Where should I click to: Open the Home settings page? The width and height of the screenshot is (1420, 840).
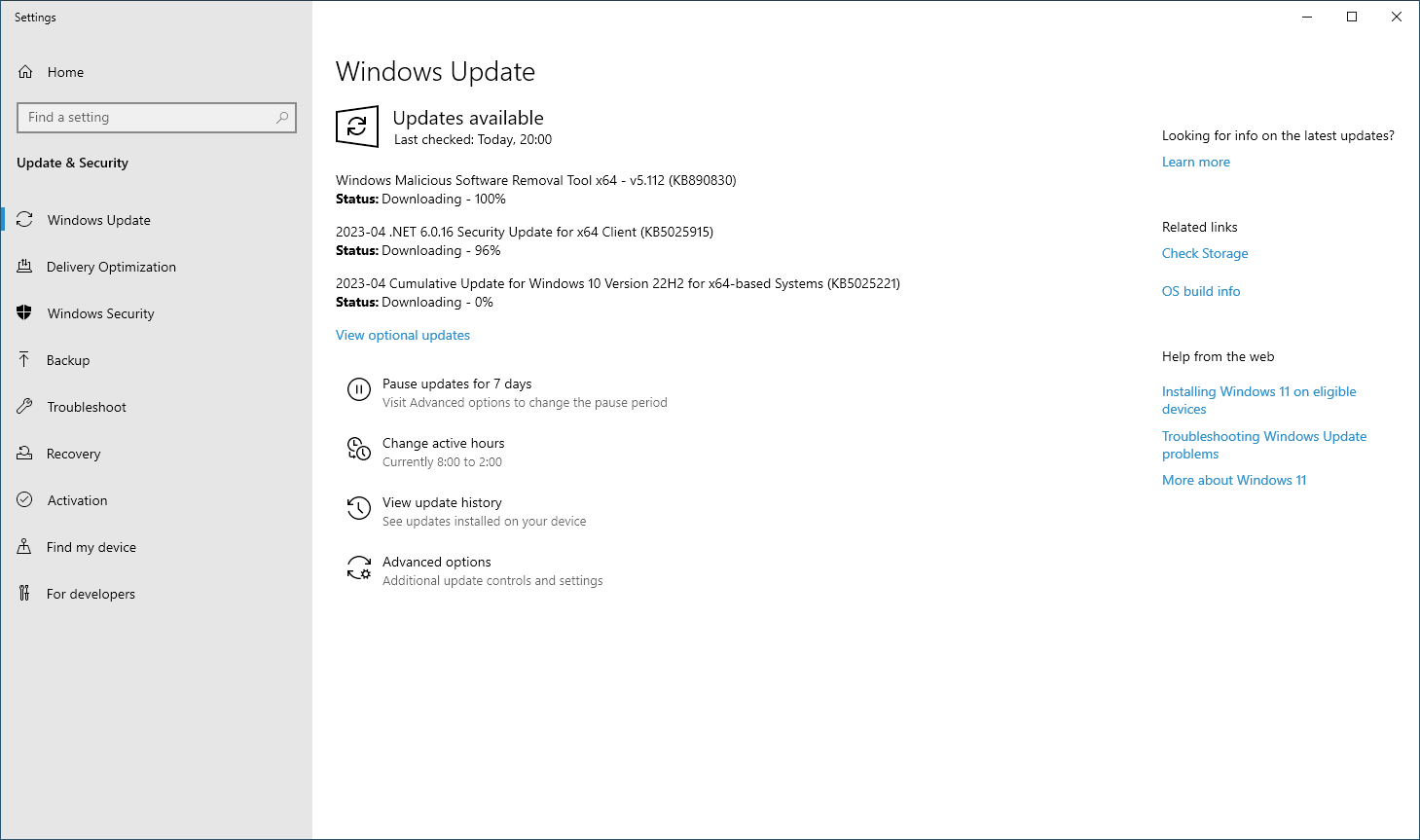click(x=65, y=72)
